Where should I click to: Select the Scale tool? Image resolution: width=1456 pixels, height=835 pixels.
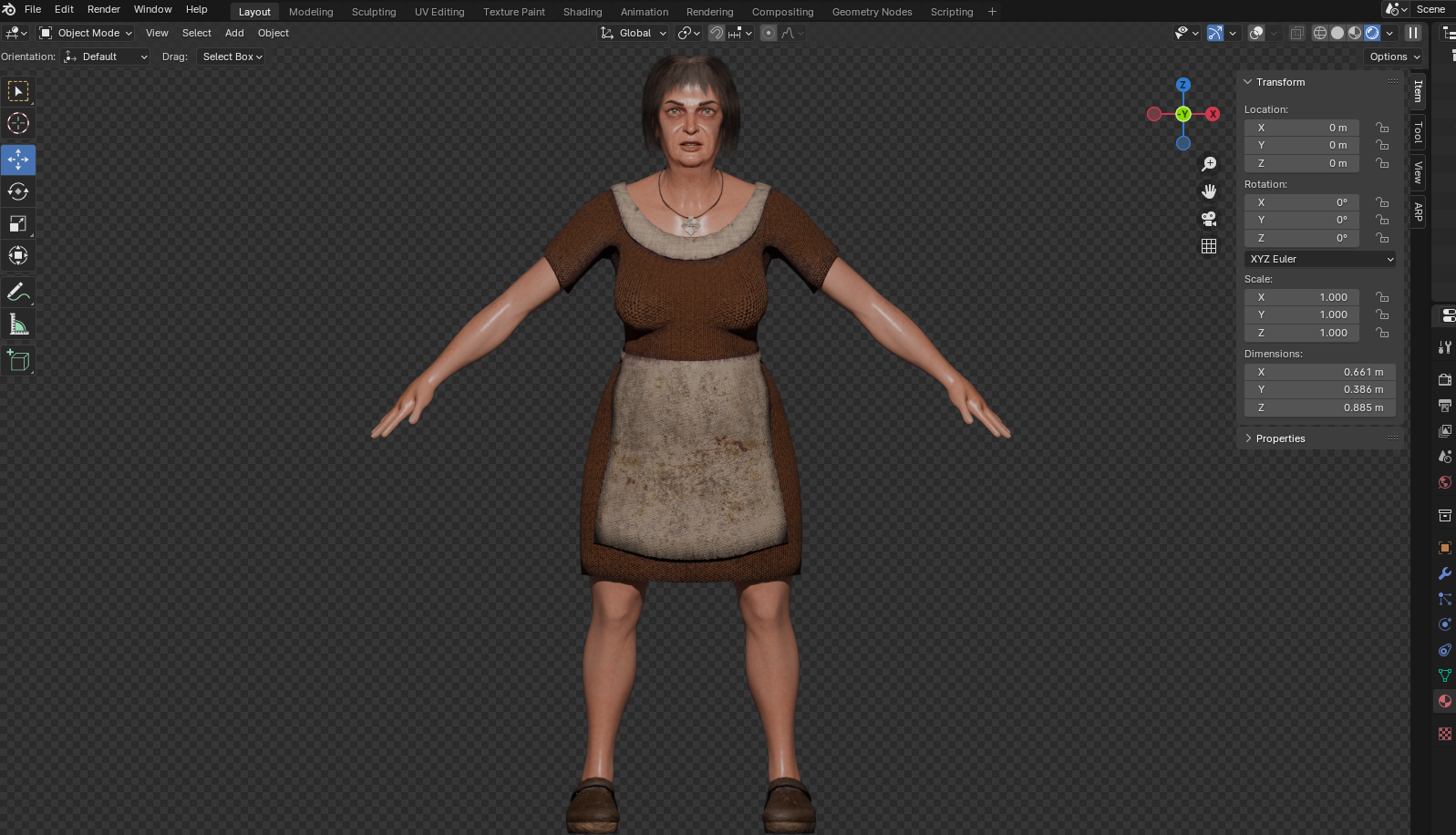click(18, 223)
